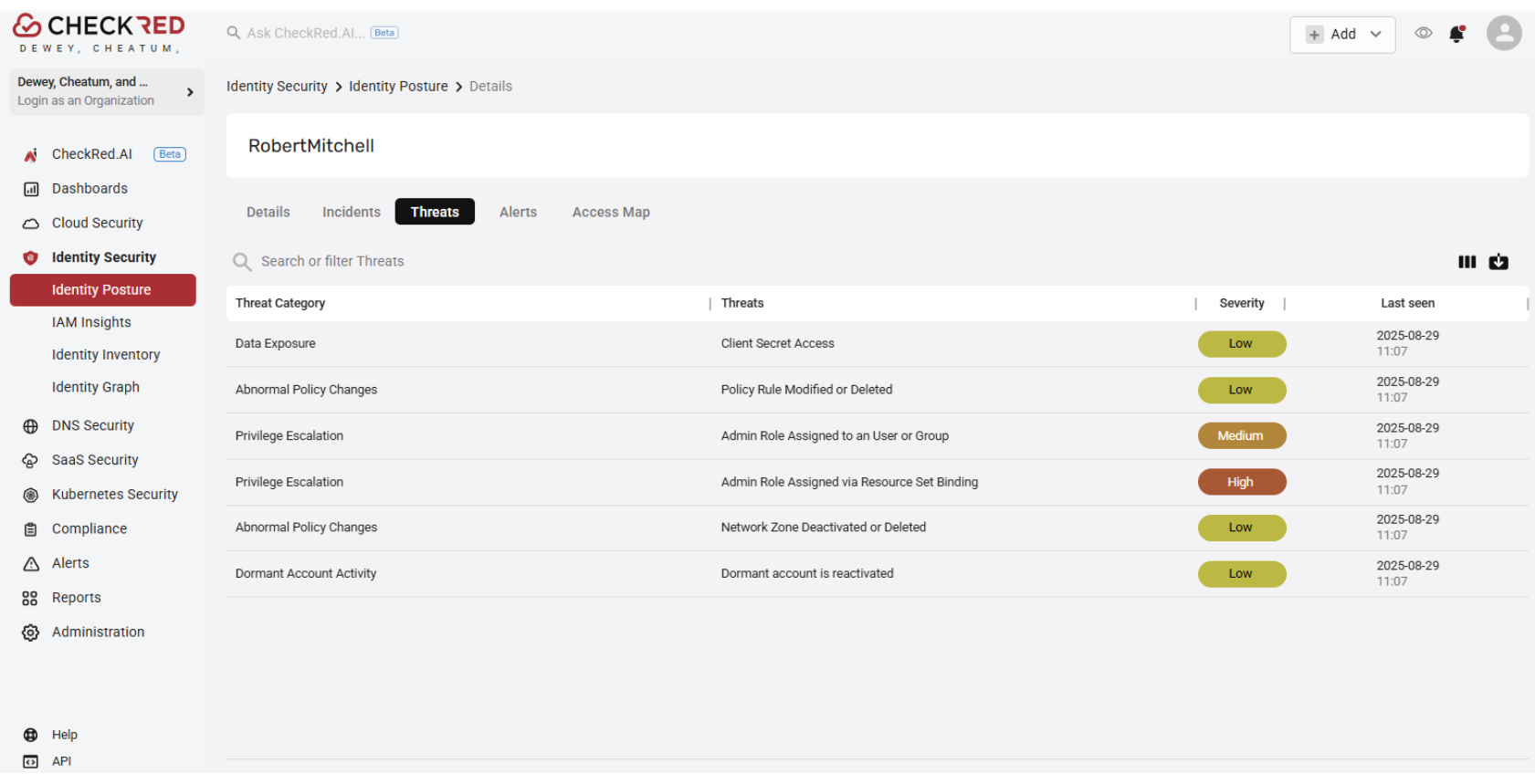Click the Kubernetes Security icon
The width and height of the screenshot is (1535, 784).
30,495
